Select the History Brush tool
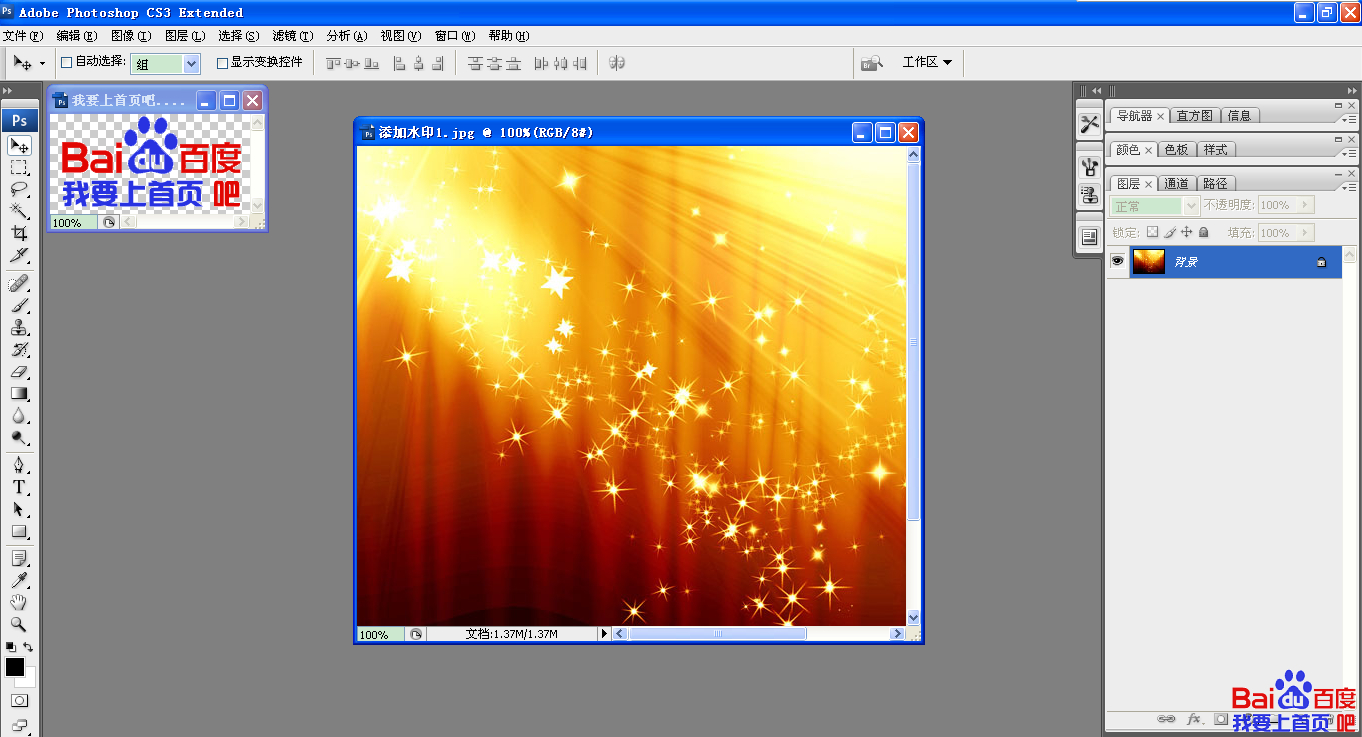The height and width of the screenshot is (737, 1362). coord(19,350)
